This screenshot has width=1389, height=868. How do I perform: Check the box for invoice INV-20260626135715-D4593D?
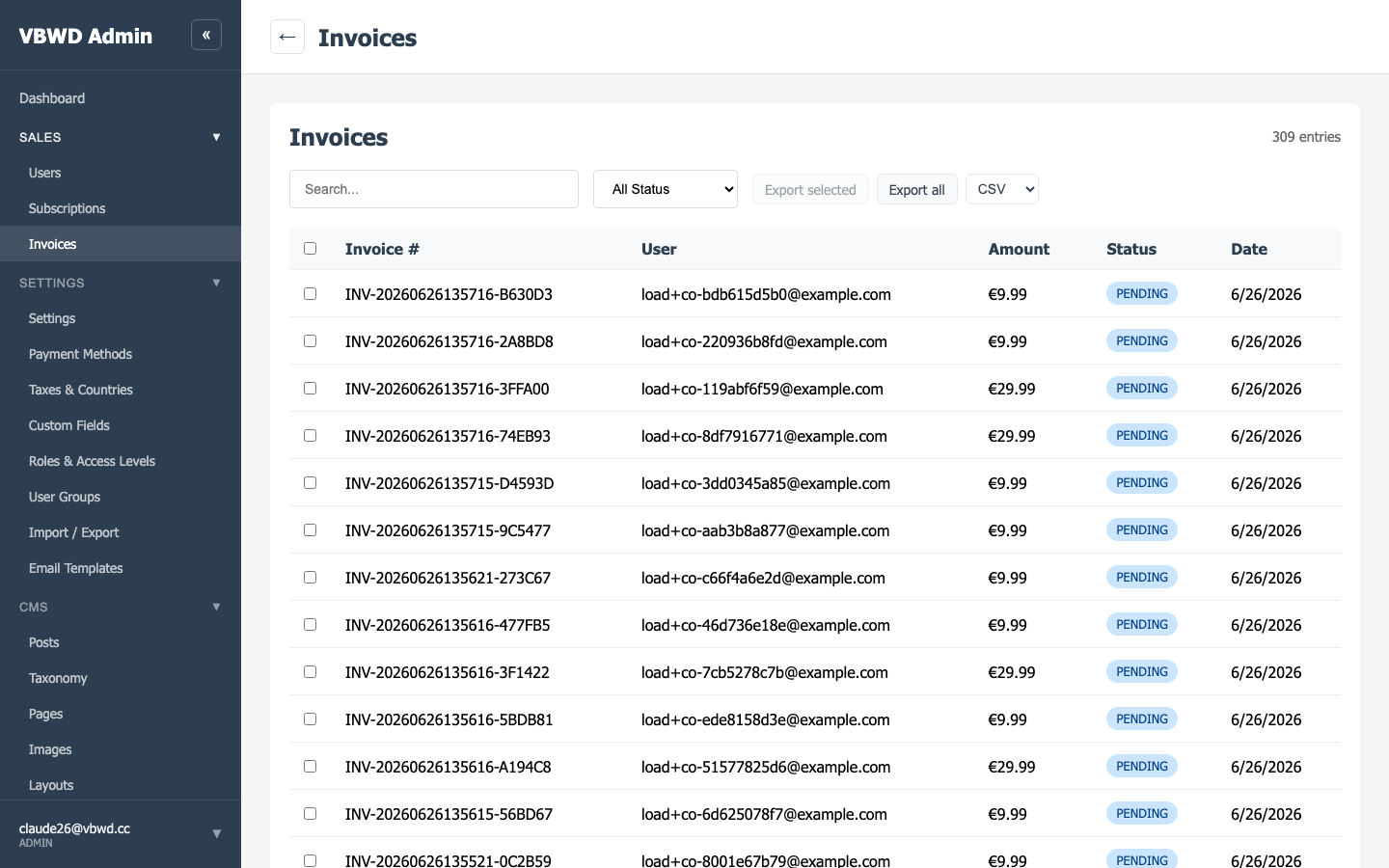coord(310,482)
